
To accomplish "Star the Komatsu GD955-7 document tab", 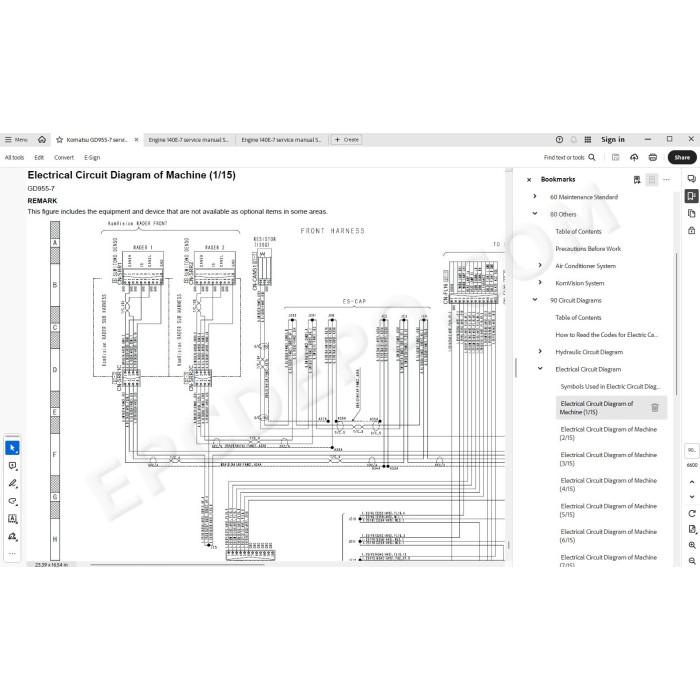I will (x=59, y=140).
